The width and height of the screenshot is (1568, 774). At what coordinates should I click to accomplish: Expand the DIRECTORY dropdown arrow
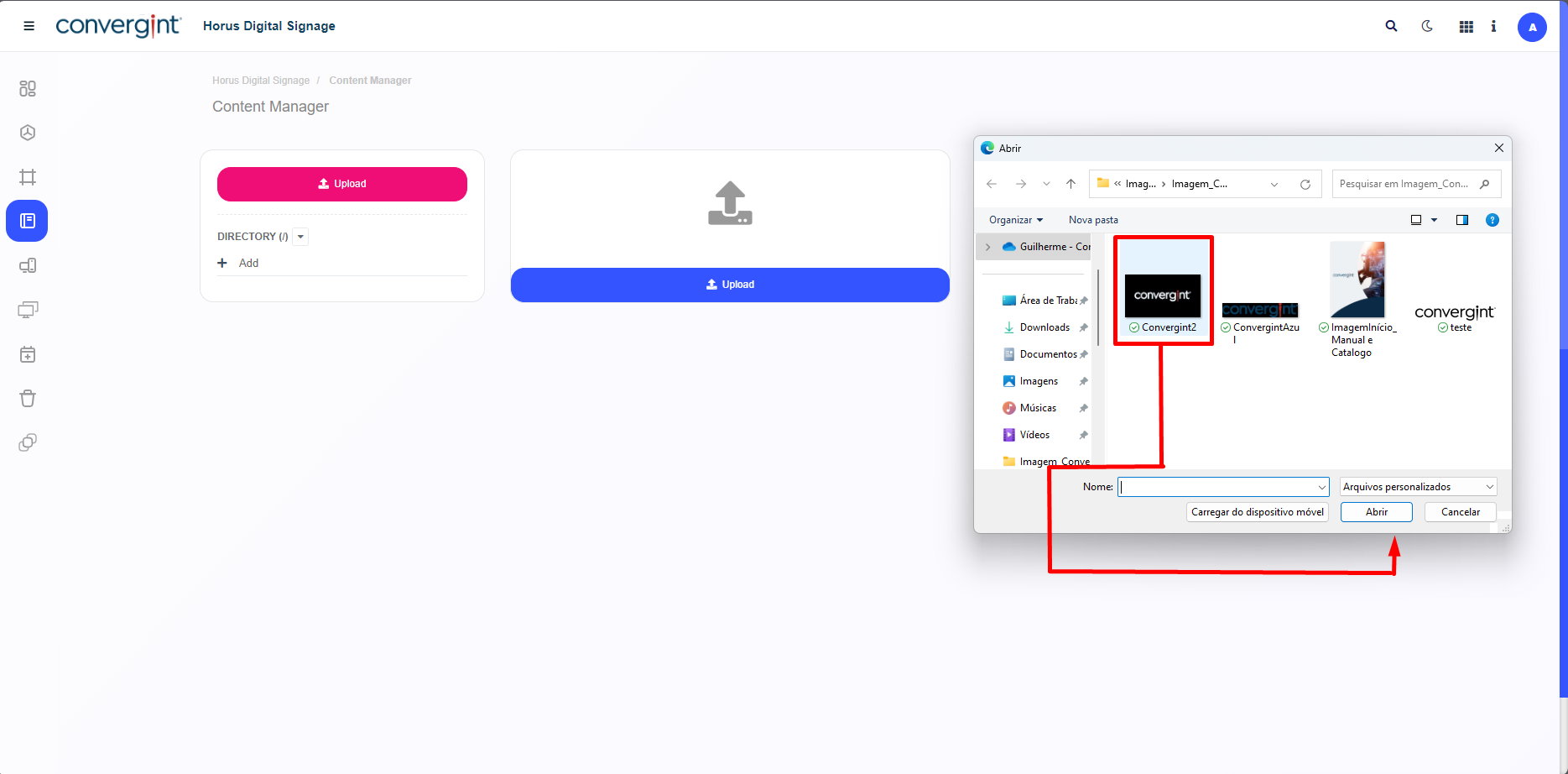coord(301,237)
